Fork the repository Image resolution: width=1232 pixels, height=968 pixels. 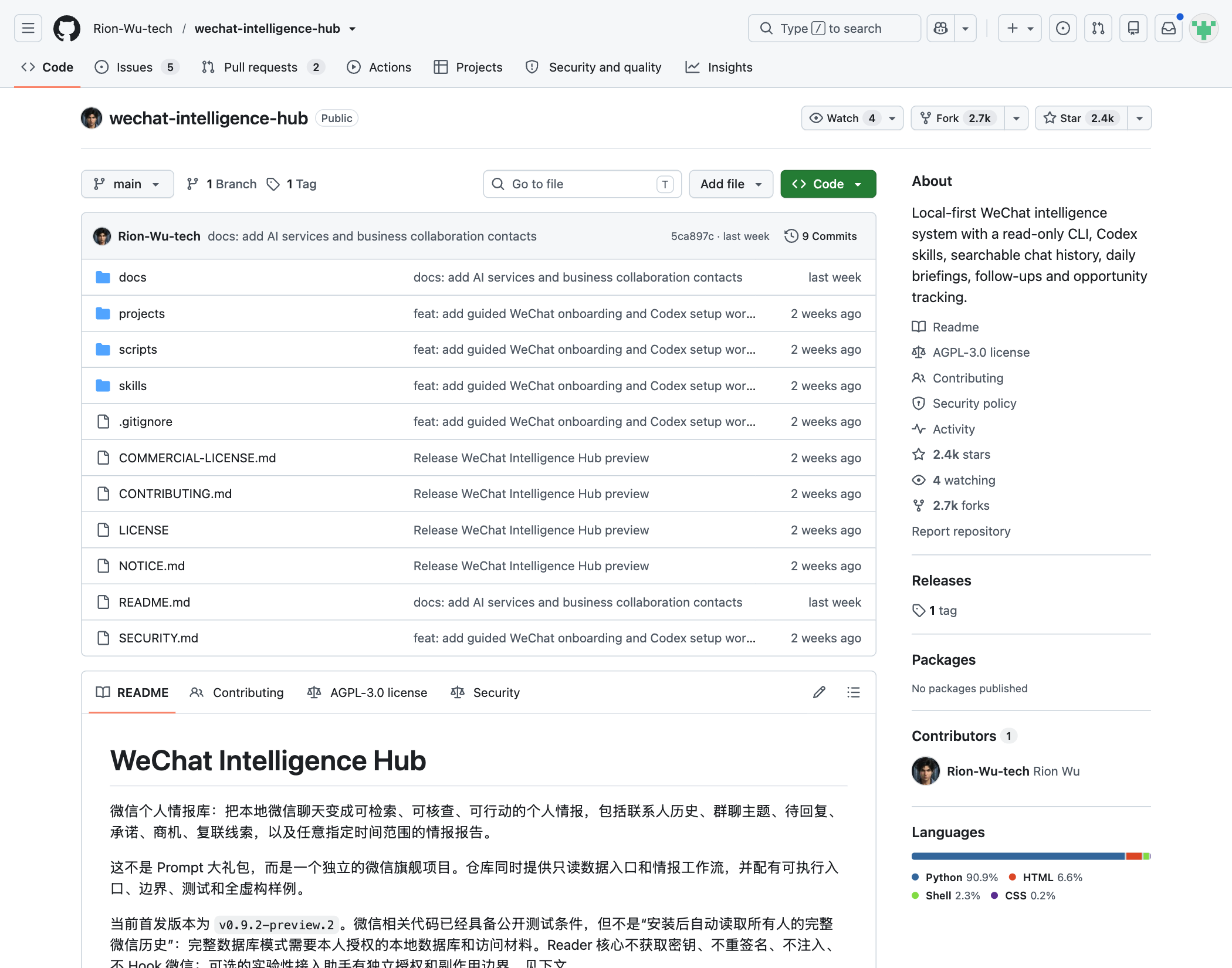tap(957, 119)
